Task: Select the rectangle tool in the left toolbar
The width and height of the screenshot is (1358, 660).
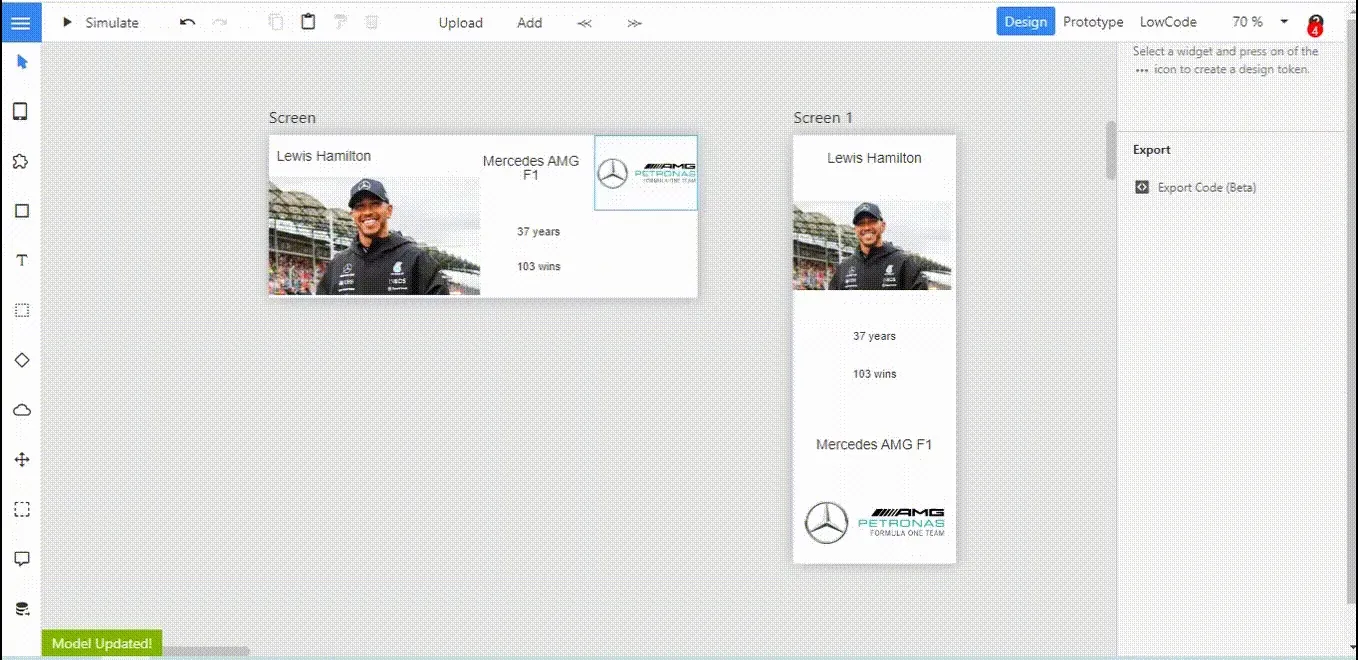Action: pos(21,210)
